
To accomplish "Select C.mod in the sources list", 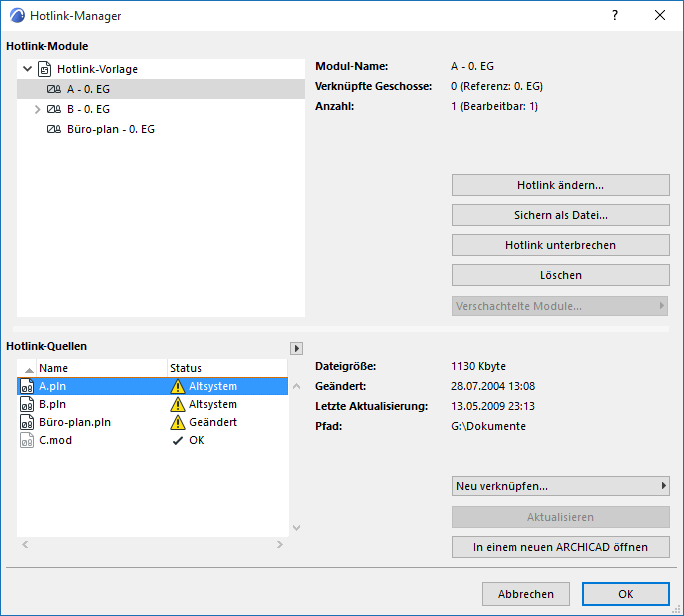I will (152, 440).
